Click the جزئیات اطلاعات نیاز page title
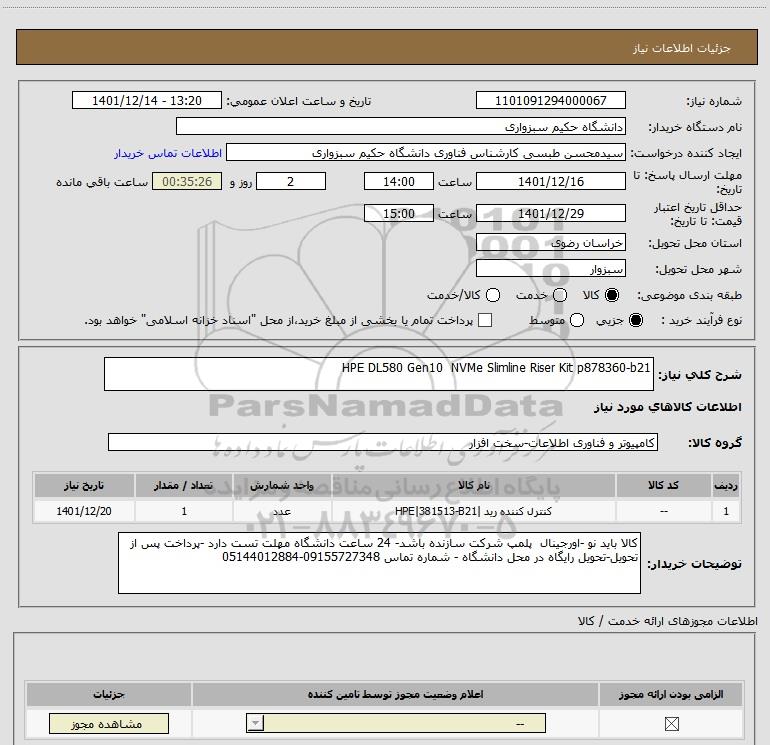This screenshot has height=745, width=770. (x=681, y=48)
